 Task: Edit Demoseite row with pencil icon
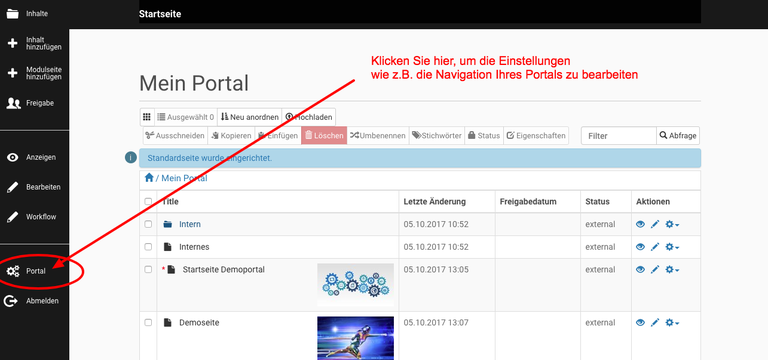click(x=655, y=323)
